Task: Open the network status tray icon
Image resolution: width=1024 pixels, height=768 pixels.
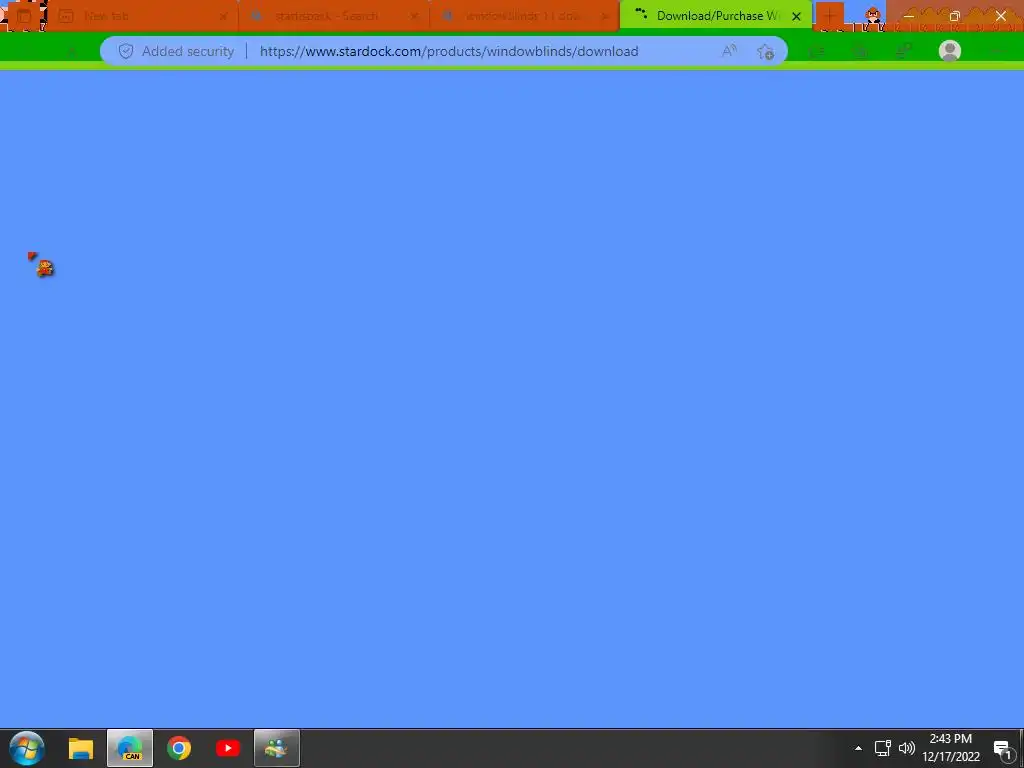Action: click(x=883, y=748)
